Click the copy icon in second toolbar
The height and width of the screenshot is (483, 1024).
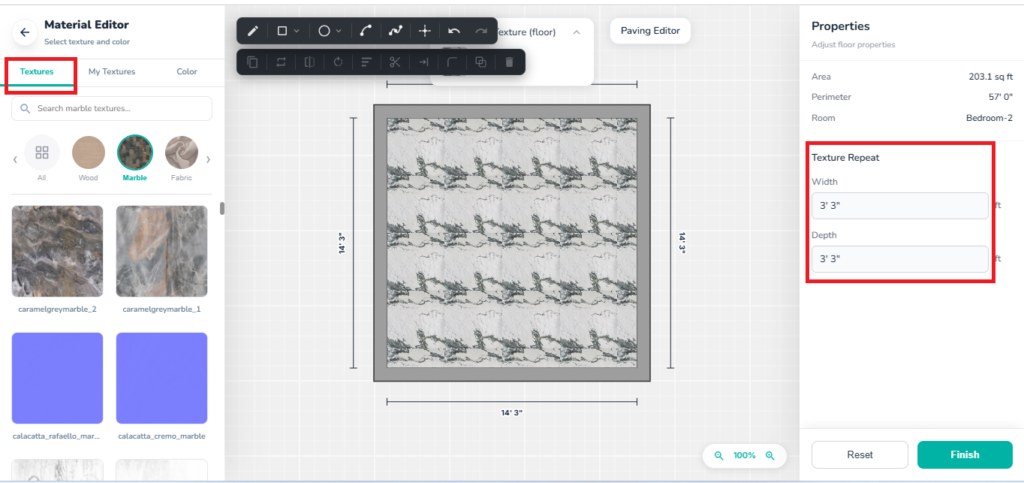coord(252,62)
